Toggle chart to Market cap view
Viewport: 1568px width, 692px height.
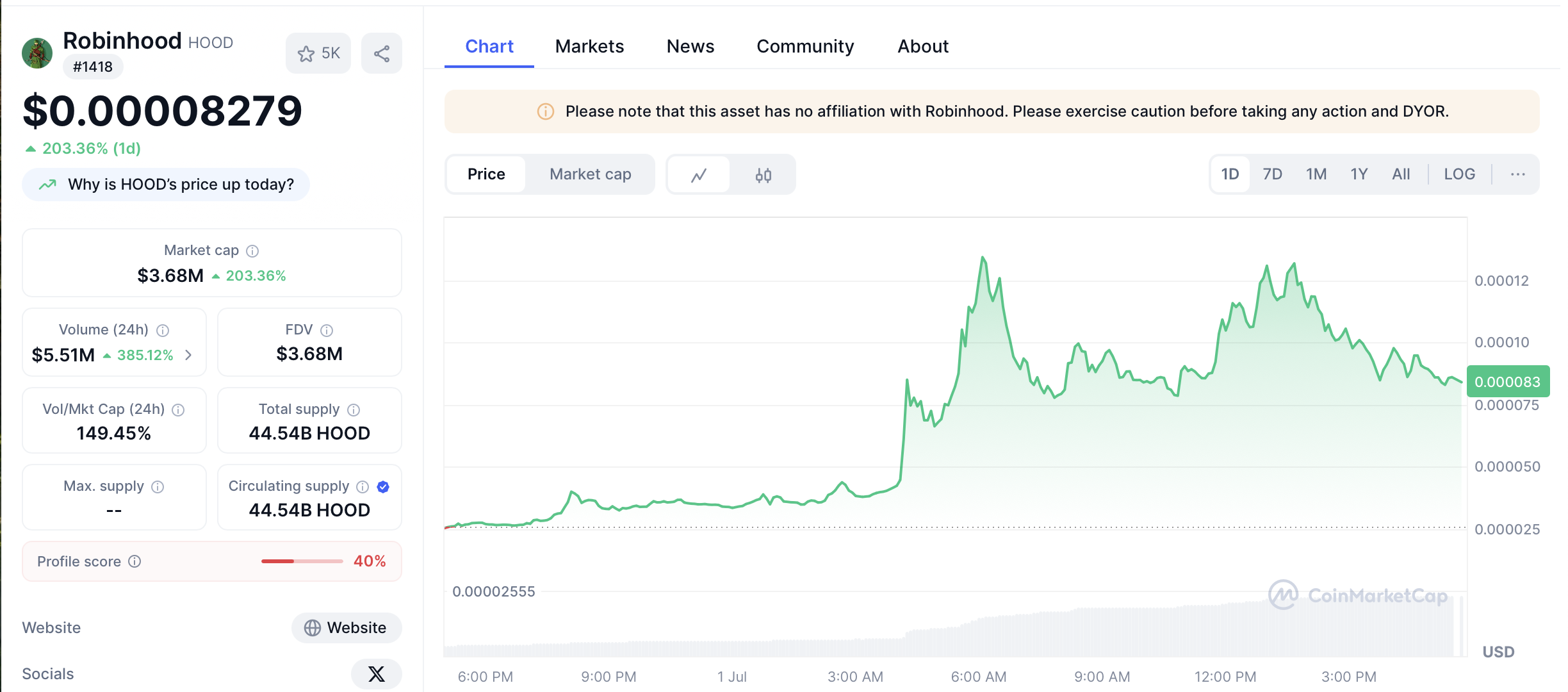pos(590,174)
